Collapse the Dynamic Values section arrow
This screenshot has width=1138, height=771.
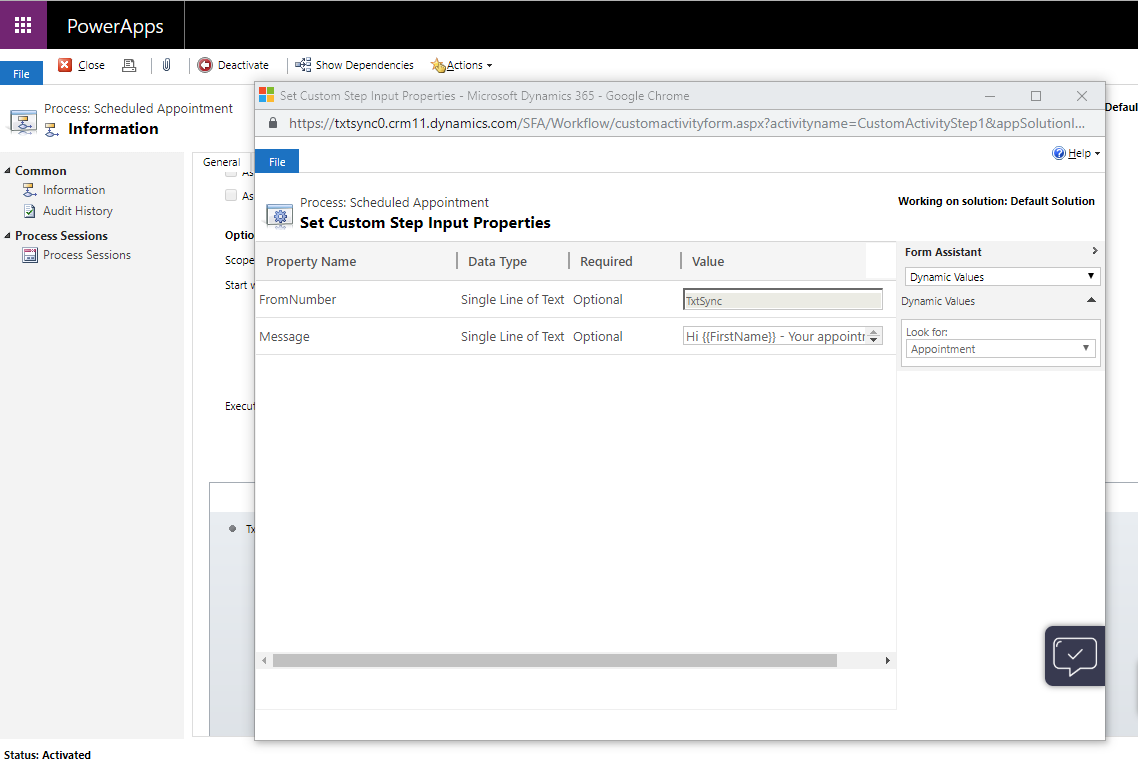pos(1091,301)
